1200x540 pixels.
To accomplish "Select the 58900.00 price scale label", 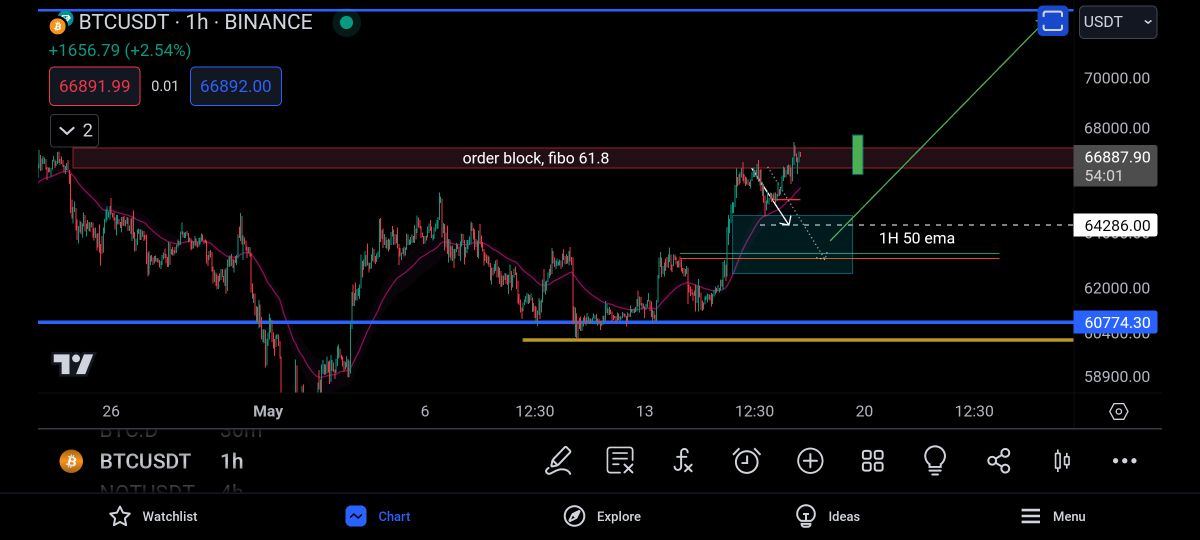I will click(x=1117, y=377).
